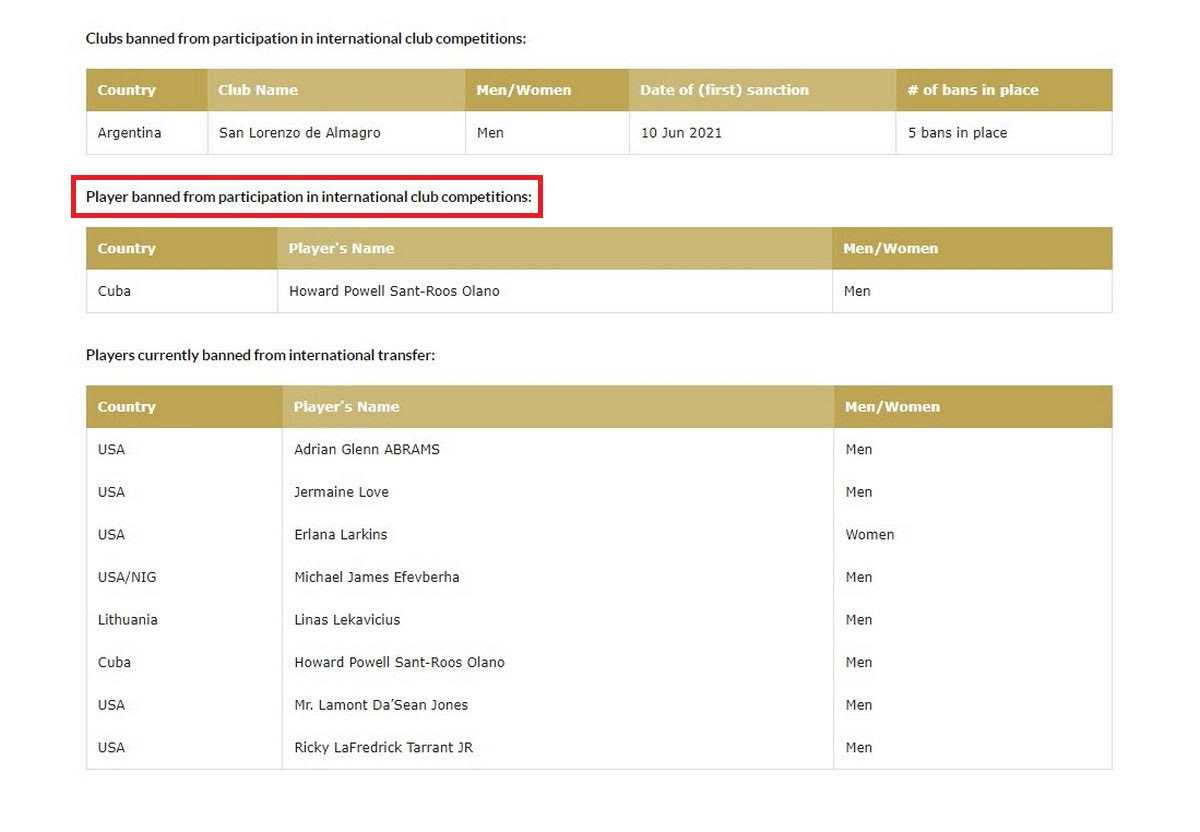
Task: Click Mr. Lamont Da'Sean Jones
Action: pyautogui.click(x=380, y=705)
